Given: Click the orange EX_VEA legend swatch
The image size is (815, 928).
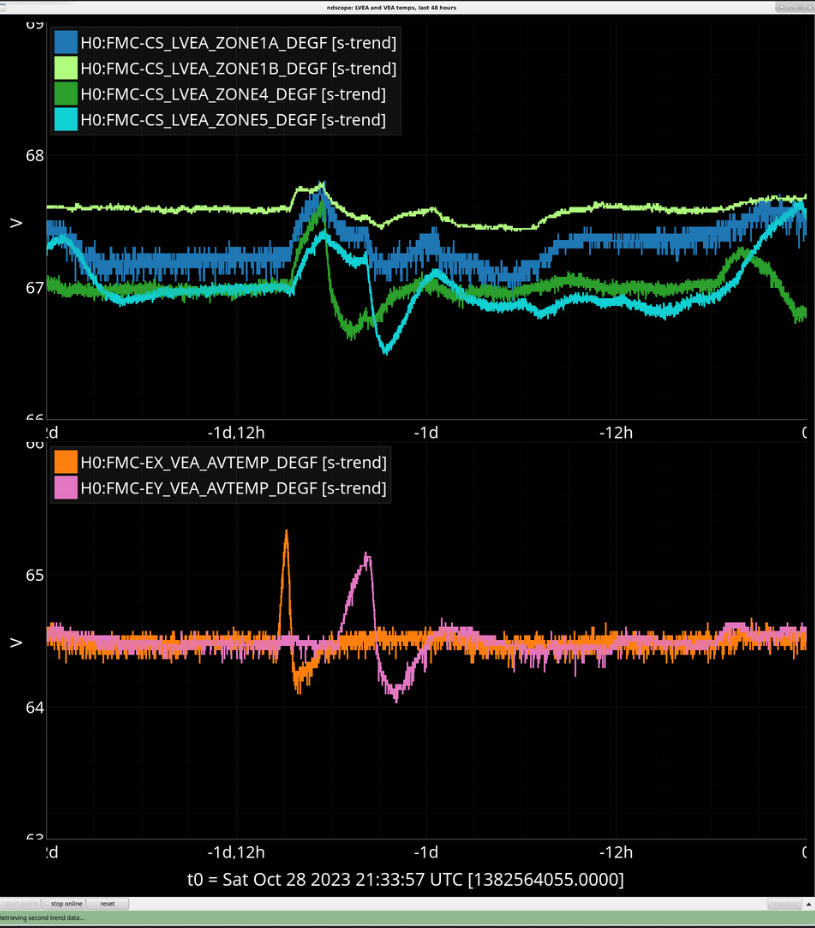Looking at the screenshot, I should (x=66, y=462).
